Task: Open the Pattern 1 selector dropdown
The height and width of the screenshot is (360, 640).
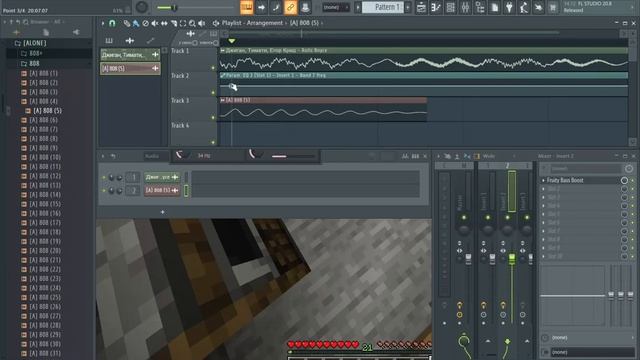Action: (x=382, y=7)
